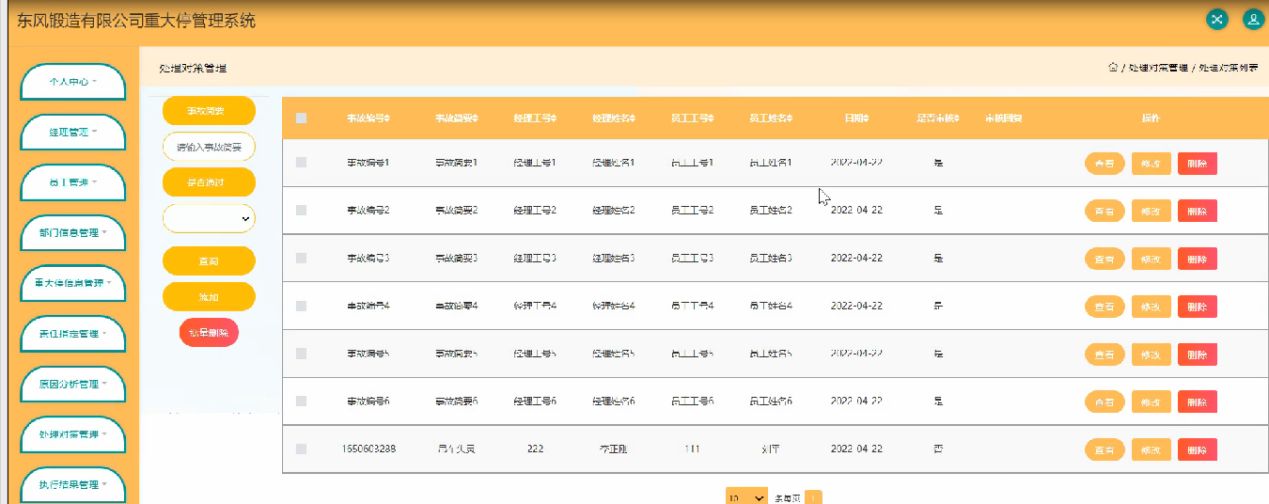Sort by 员工姓名 column header

pos(771,119)
